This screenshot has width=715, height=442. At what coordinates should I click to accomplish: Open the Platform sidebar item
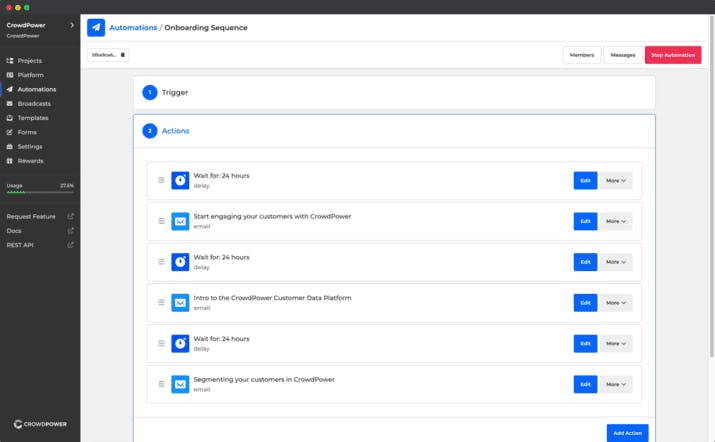(x=31, y=75)
